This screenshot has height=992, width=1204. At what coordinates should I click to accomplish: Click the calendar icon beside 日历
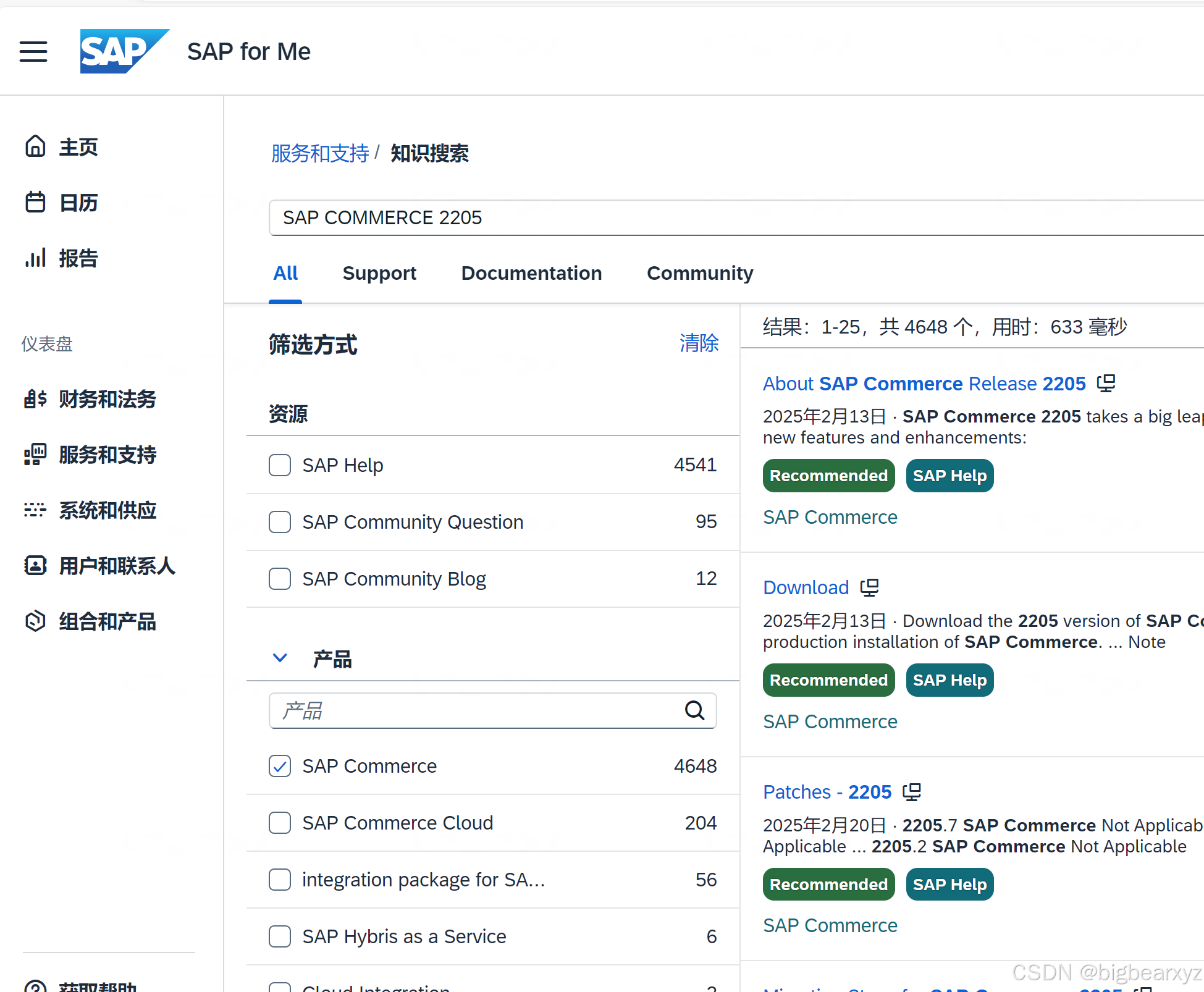click(35, 202)
